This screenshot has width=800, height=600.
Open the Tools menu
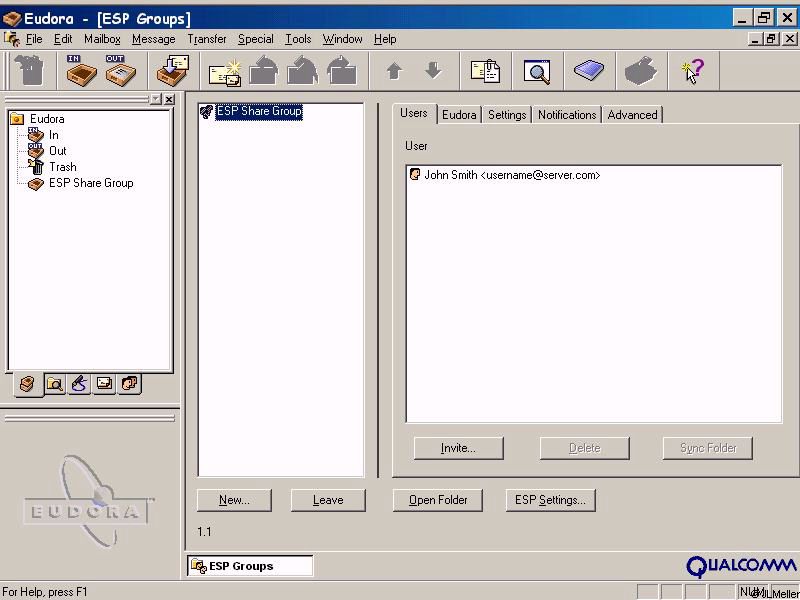point(298,39)
